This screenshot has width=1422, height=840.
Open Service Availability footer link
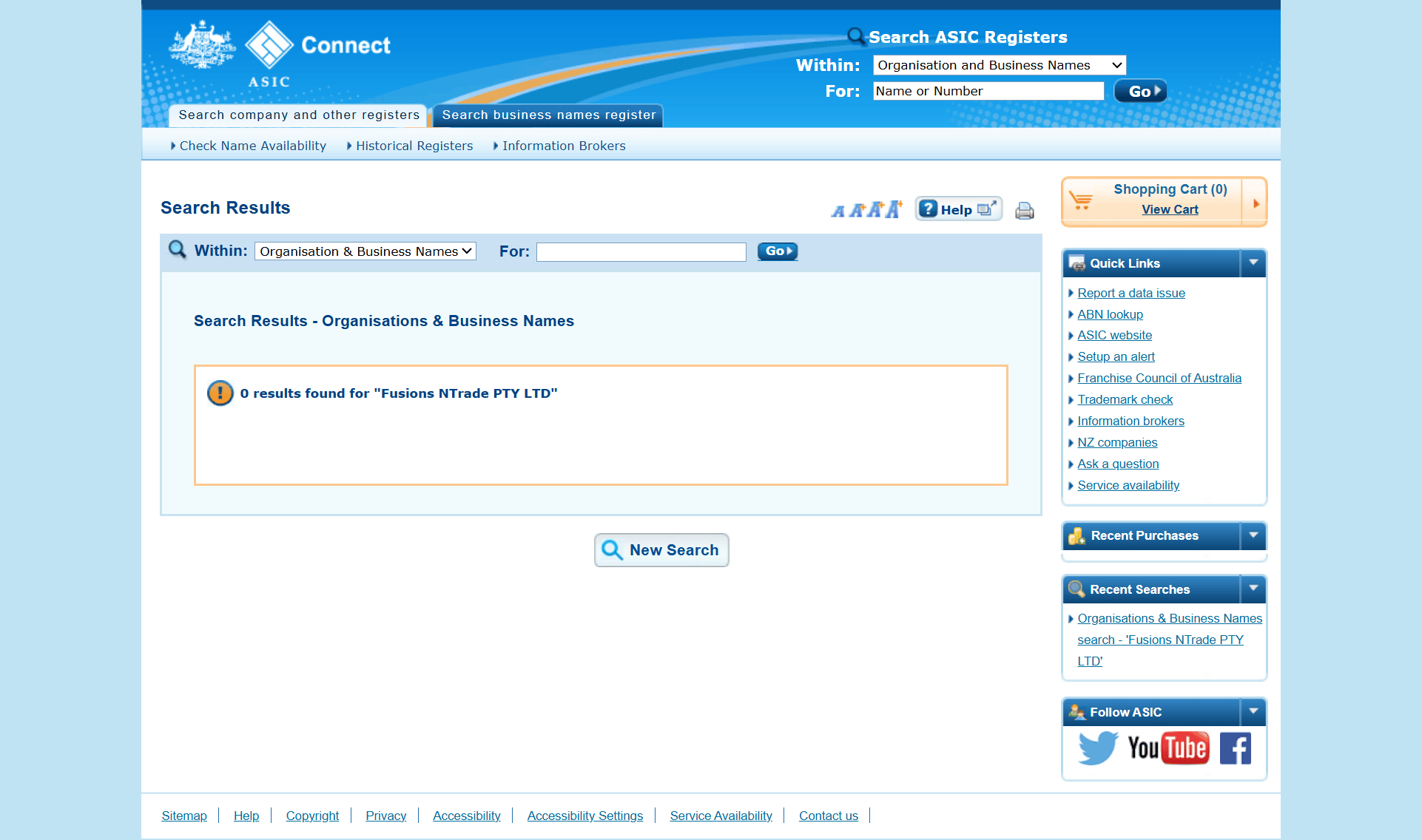click(721, 816)
